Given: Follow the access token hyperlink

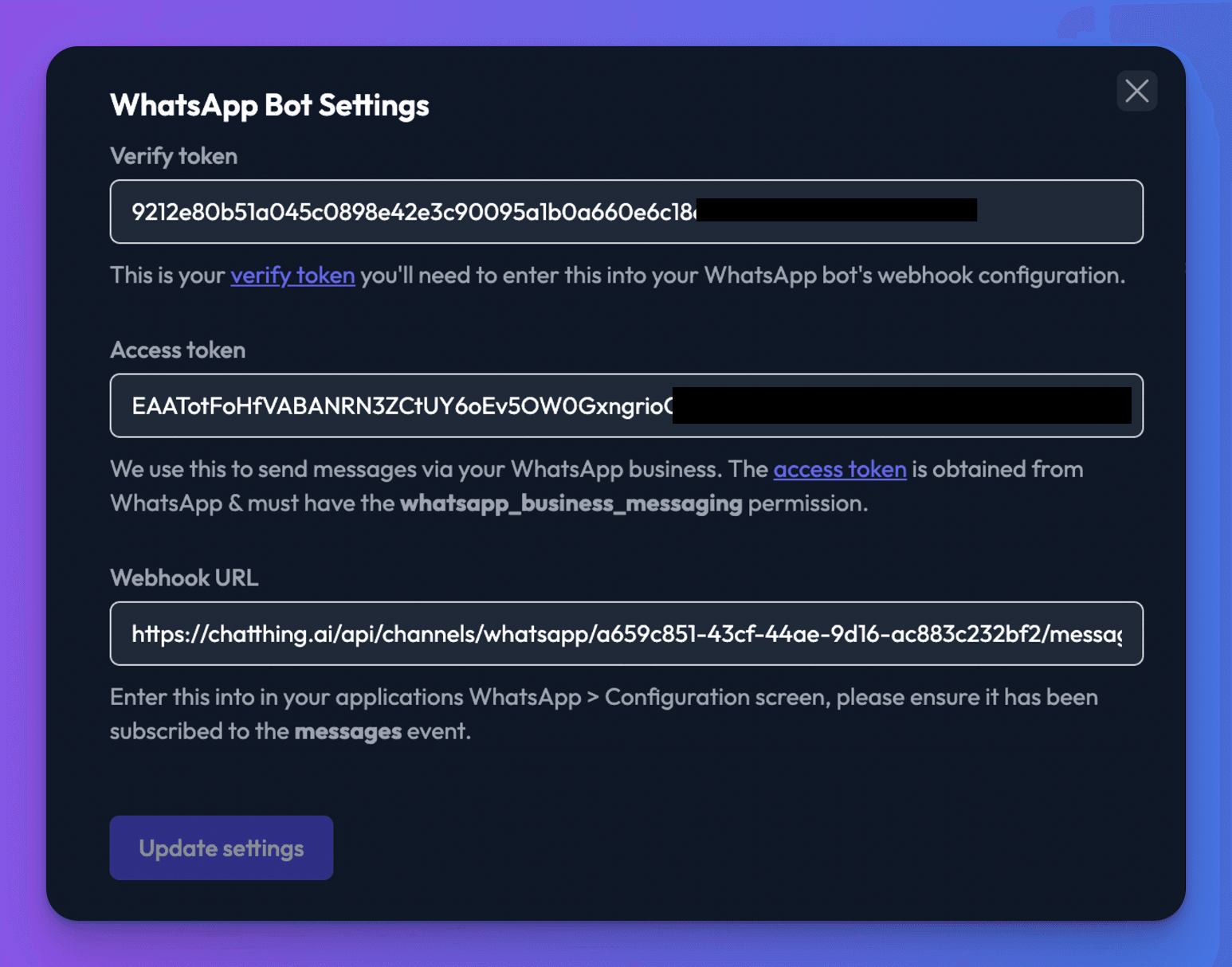Looking at the screenshot, I should point(840,469).
